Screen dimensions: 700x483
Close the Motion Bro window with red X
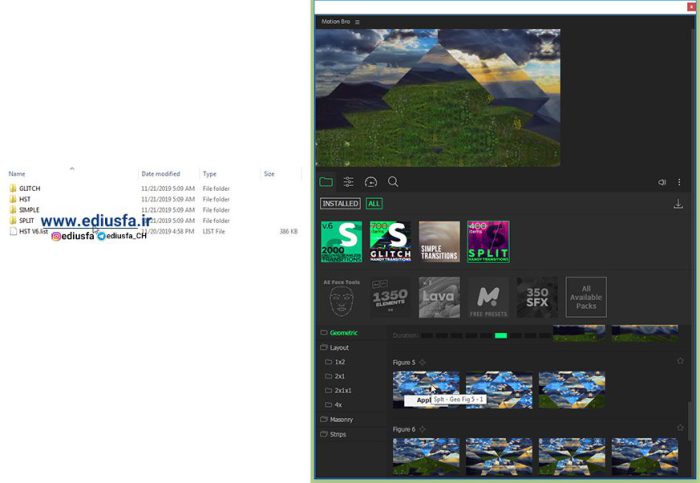(691, 7)
